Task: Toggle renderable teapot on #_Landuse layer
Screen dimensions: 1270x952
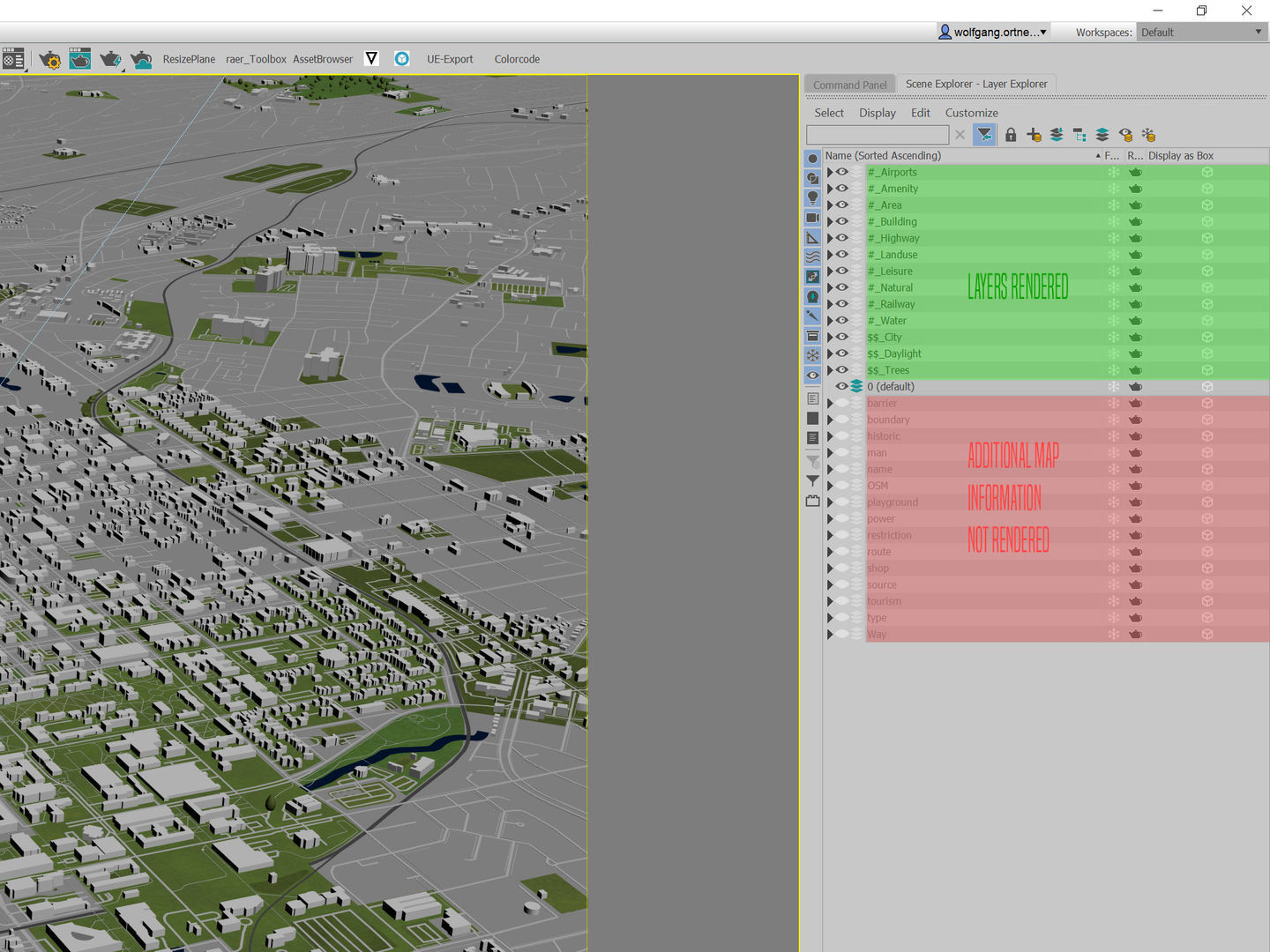Action: 1136,255
